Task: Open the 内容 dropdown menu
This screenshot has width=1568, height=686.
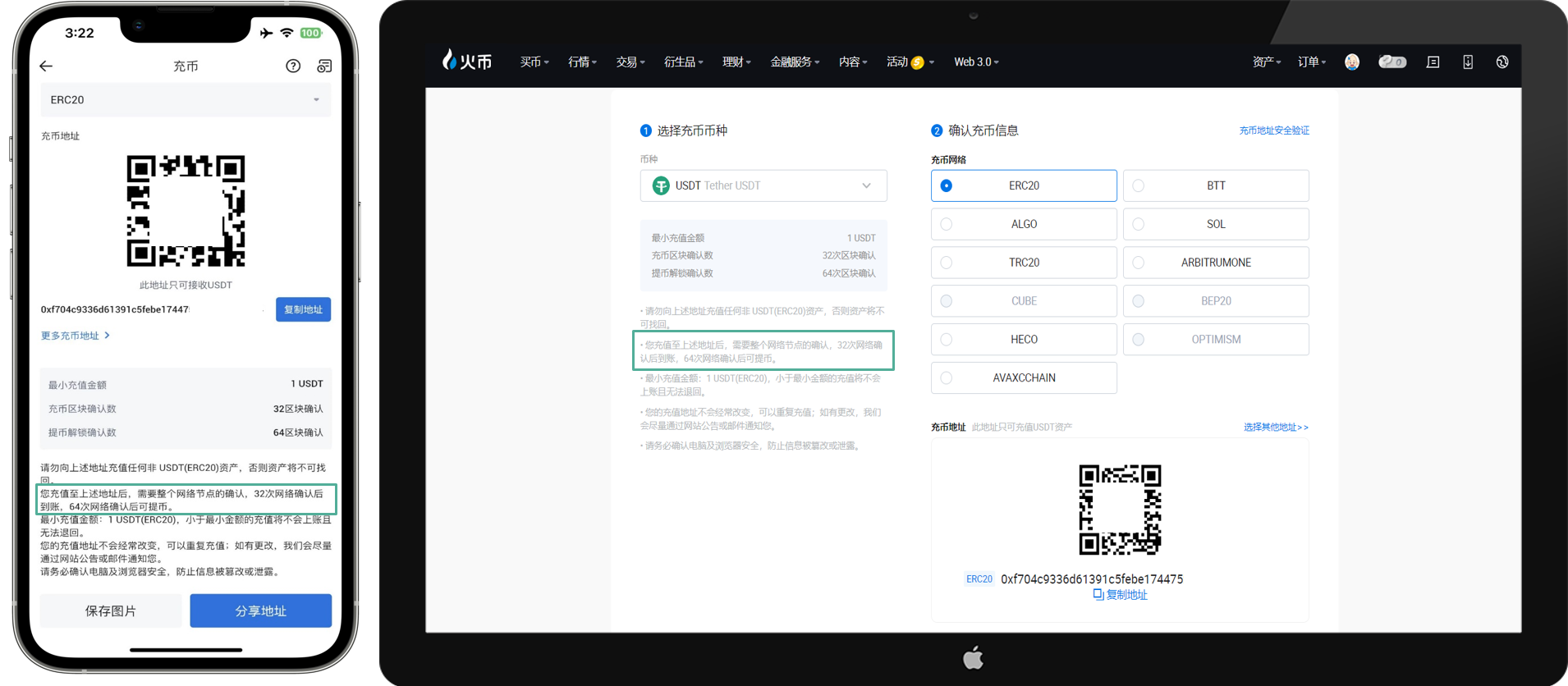Action: coord(853,62)
